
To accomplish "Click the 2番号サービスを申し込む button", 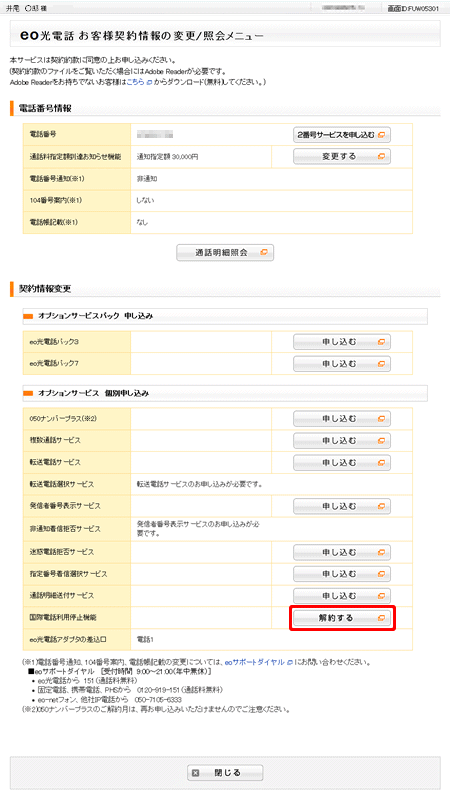I will pos(342,135).
